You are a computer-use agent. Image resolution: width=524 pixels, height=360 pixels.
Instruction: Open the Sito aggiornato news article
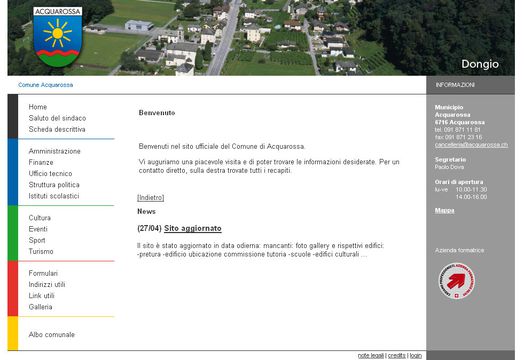pyautogui.click(x=193, y=228)
